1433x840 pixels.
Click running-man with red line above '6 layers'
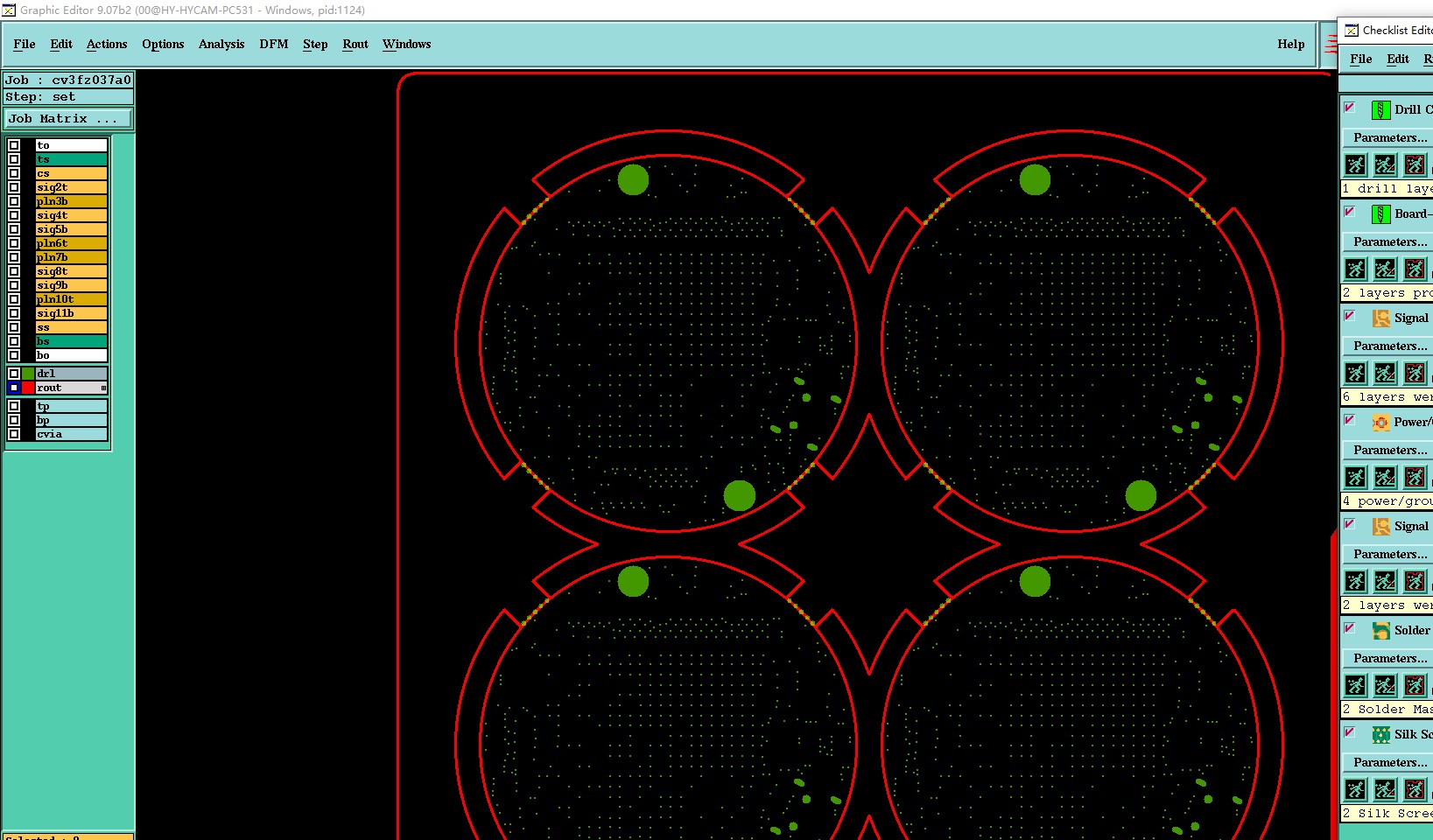click(x=1385, y=373)
